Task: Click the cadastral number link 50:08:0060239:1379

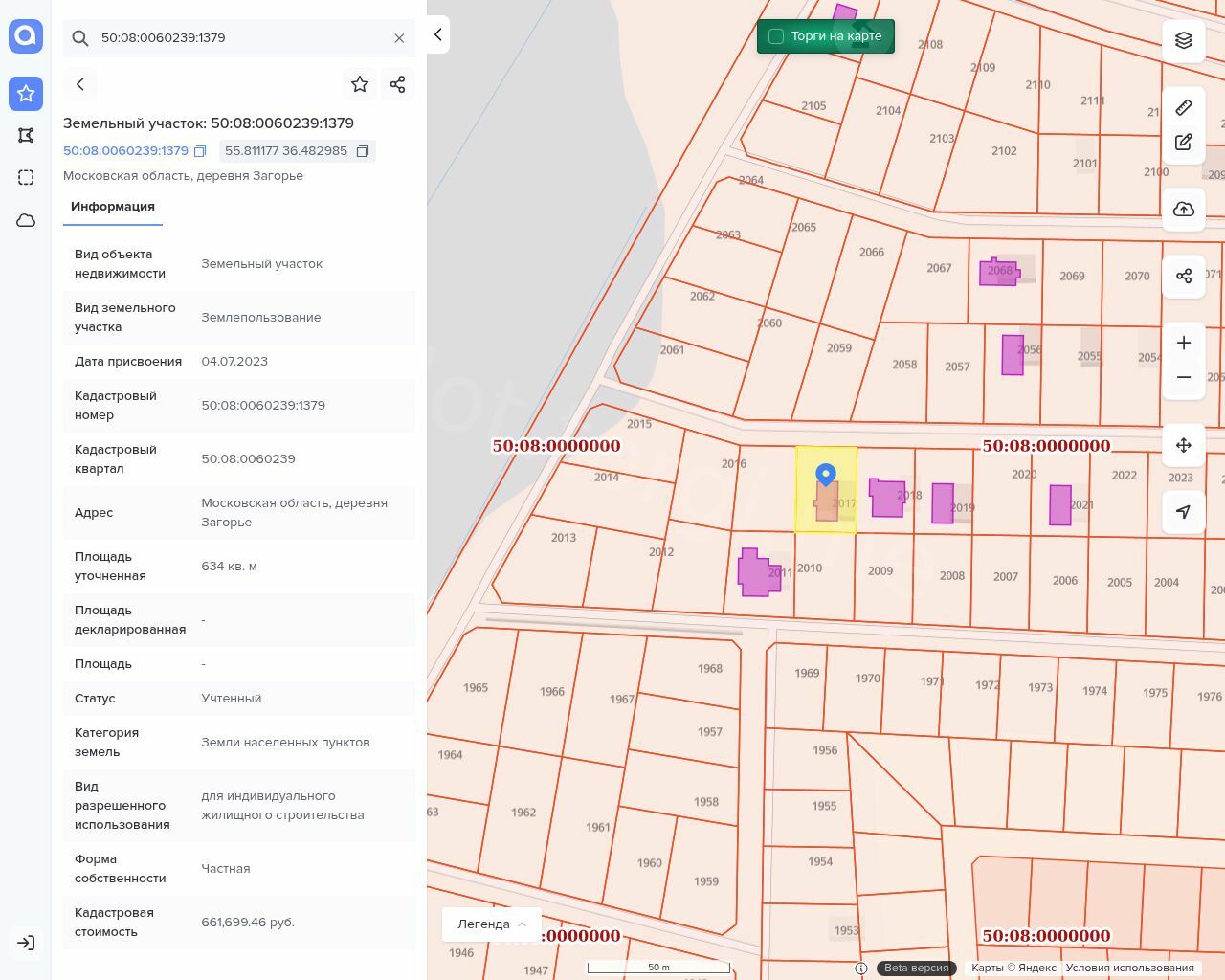Action: [x=125, y=151]
